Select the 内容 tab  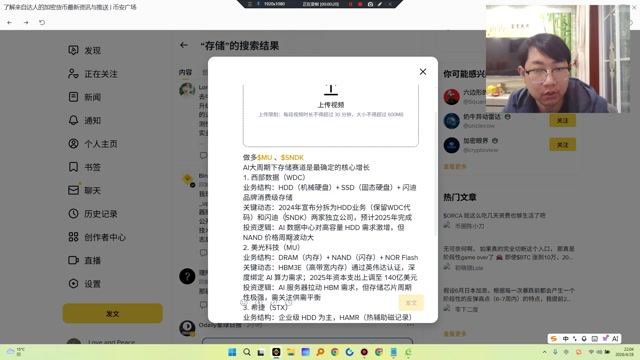(x=185, y=72)
